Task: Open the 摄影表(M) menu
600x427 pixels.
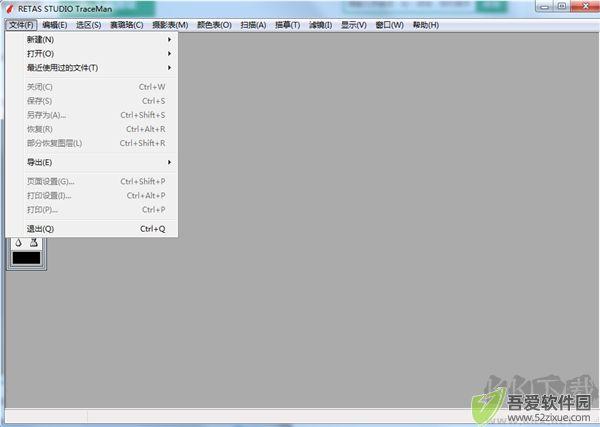Action: 170,25
